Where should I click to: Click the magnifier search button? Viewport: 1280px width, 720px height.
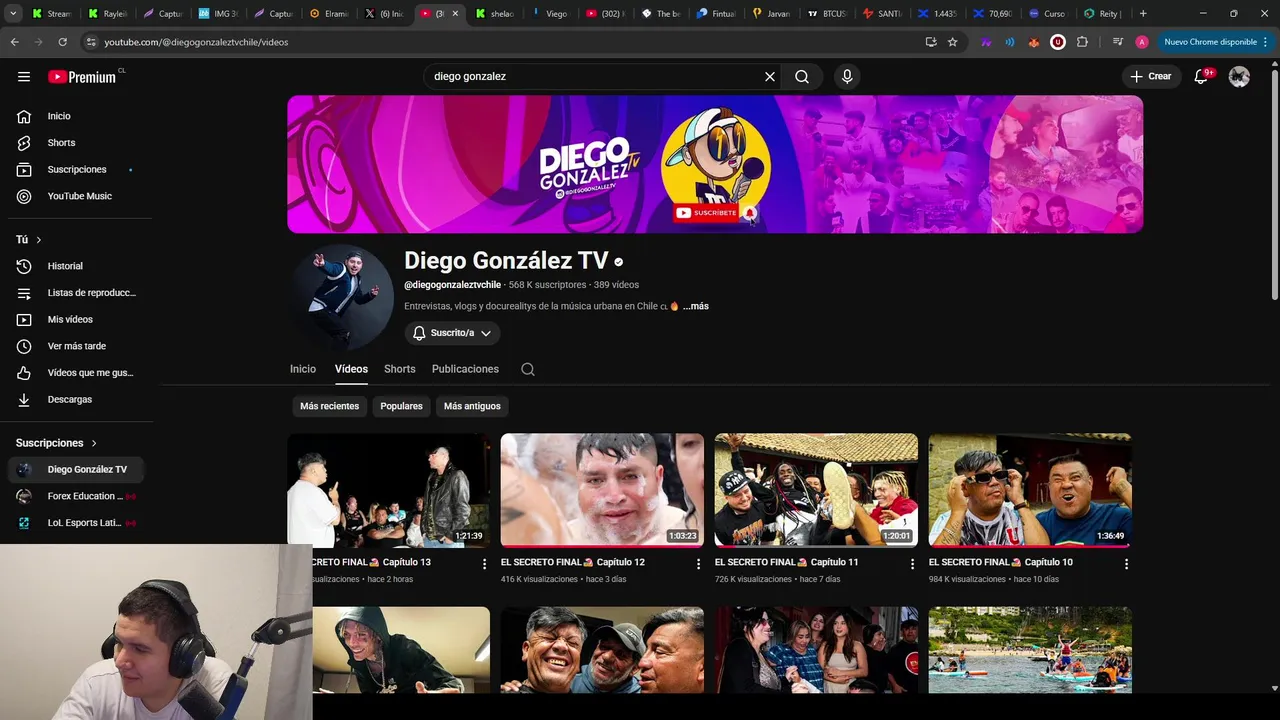click(802, 77)
